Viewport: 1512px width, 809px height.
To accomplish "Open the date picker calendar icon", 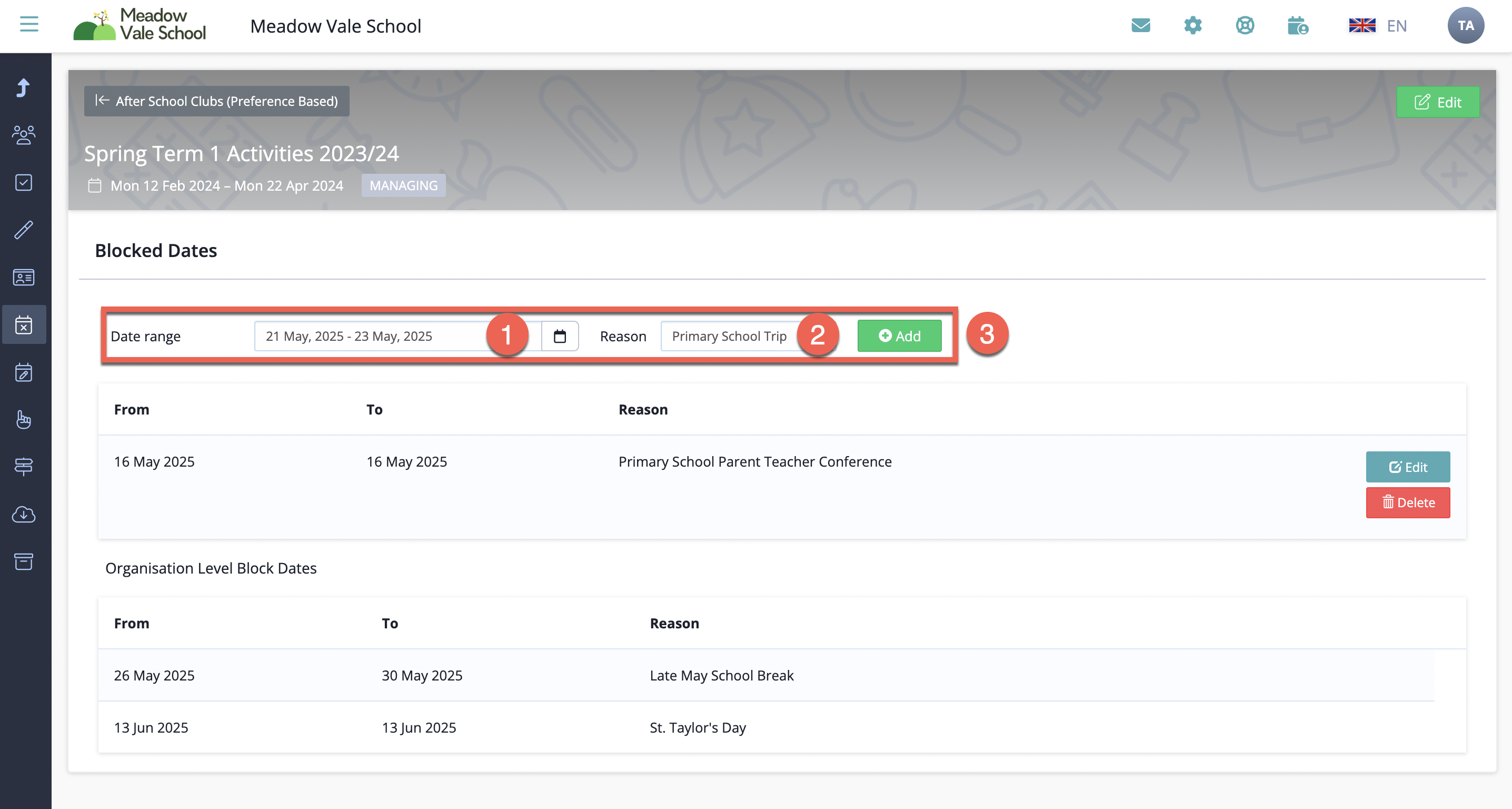I will [560, 336].
